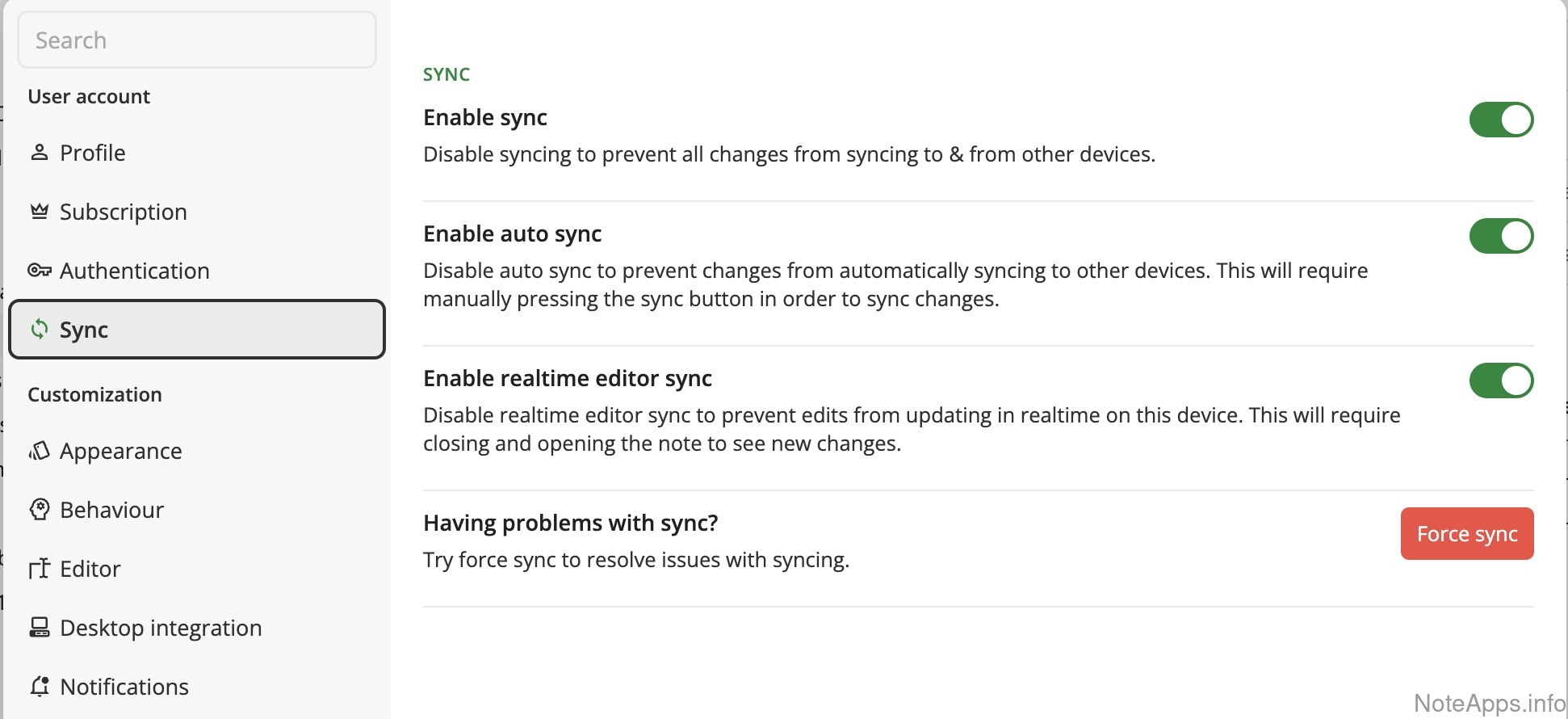Go to the Subscription text entry
The height and width of the screenshot is (719, 1568).
124,212
